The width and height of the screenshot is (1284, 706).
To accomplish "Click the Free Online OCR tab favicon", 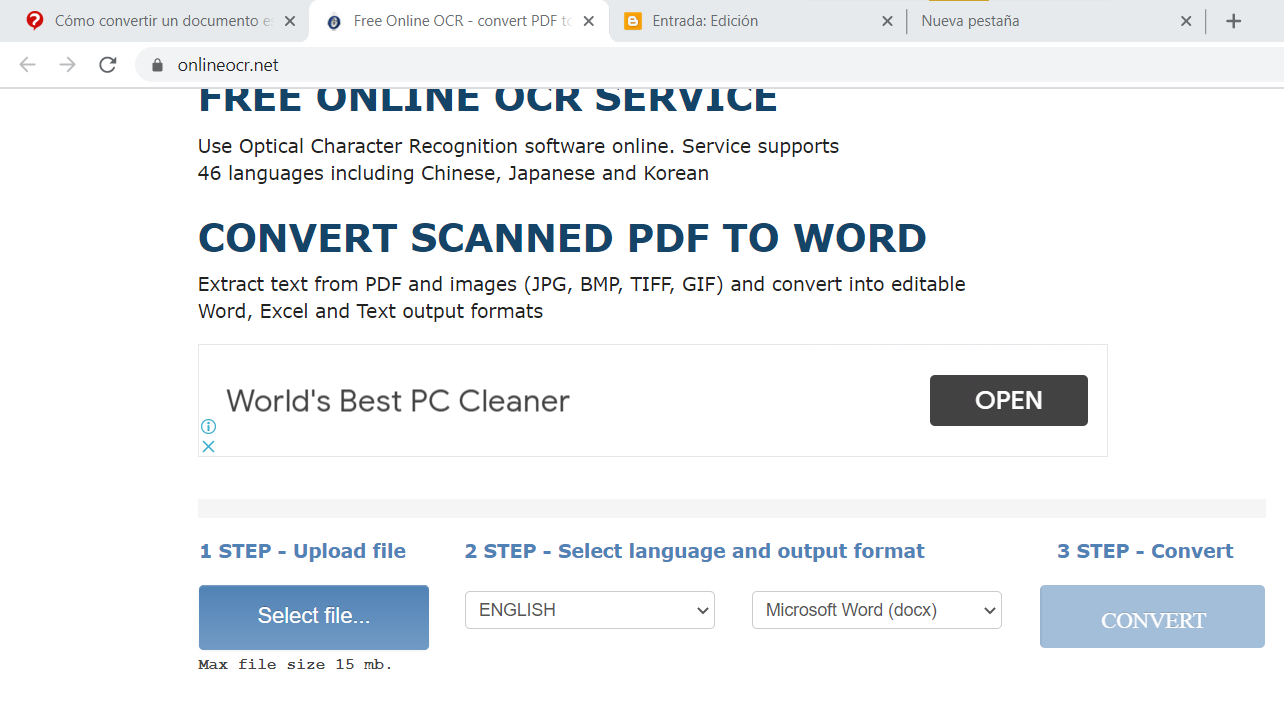I will [334, 21].
